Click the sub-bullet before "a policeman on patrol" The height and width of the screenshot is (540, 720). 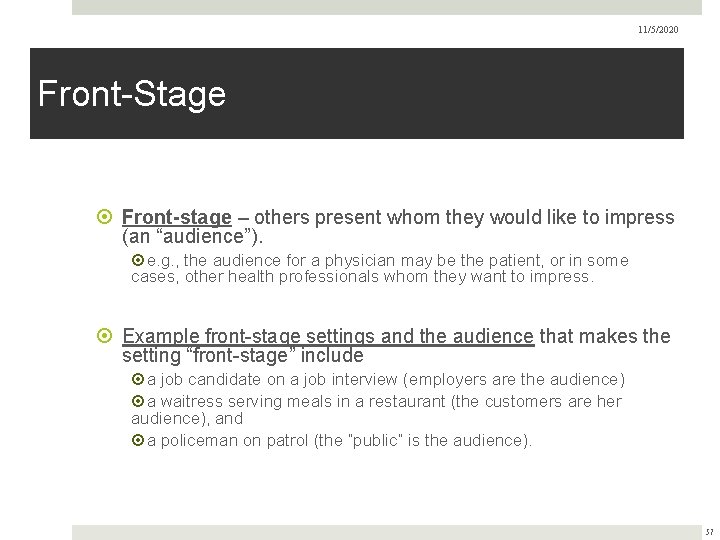click(x=138, y=440)
